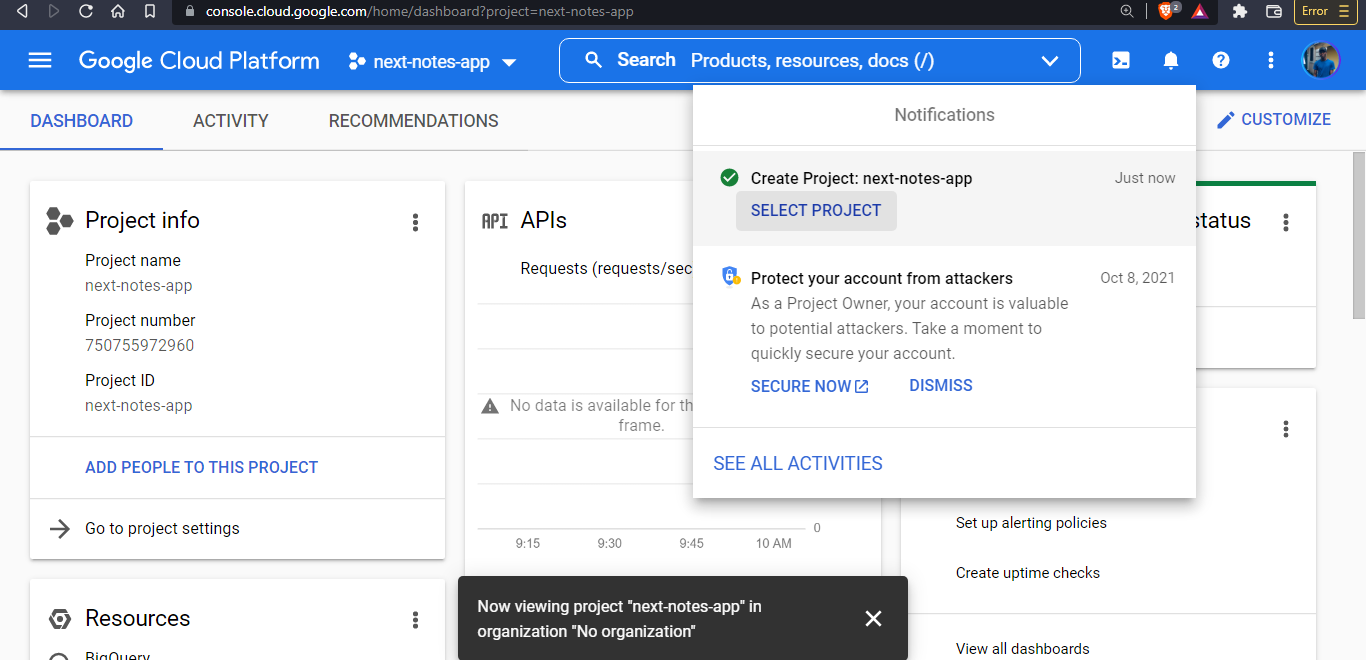Screen dimensions: 1366x660
Task: Click the search magnifier icon
Action: [x=594, y=60]
